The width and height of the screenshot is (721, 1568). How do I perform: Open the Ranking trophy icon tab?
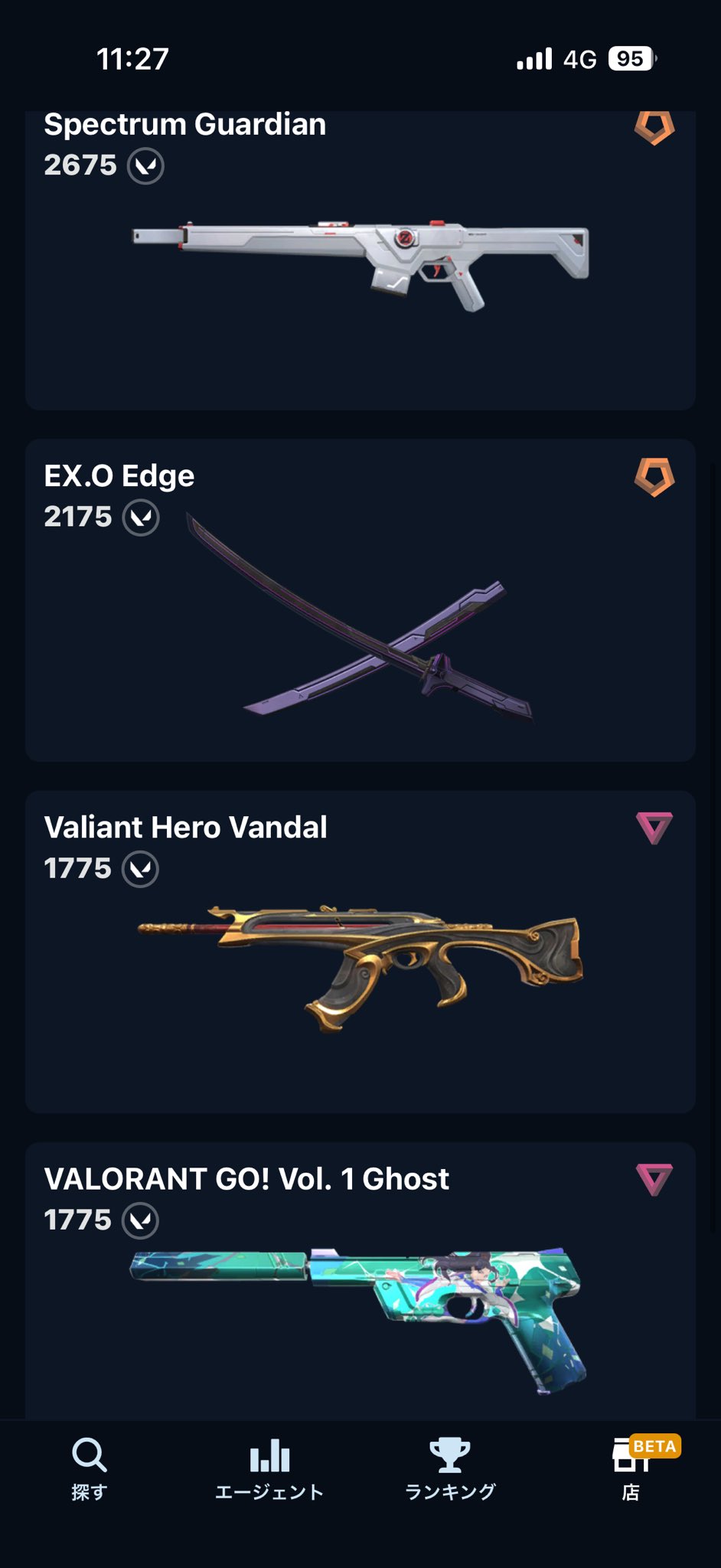[449, 1455]
